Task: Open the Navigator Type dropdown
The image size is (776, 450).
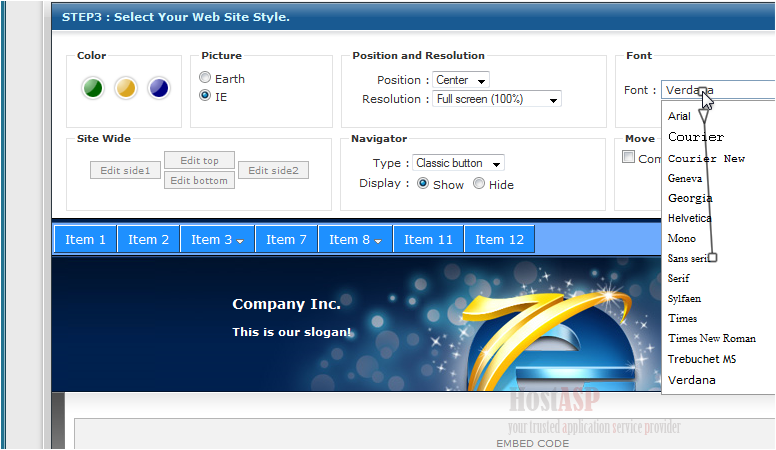Action: 458,163
